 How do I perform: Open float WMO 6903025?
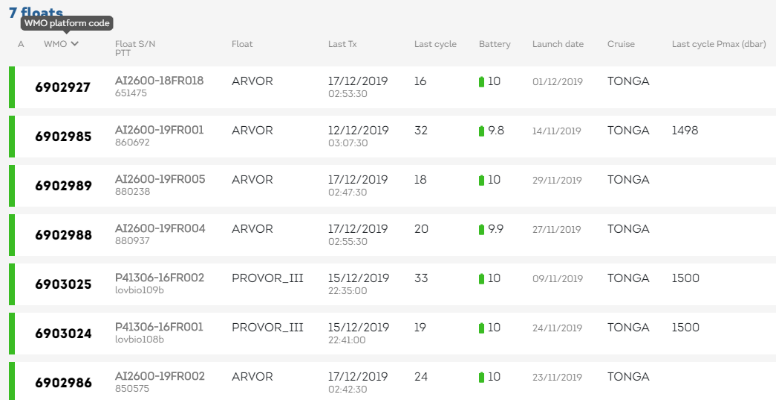pos(63,284)
